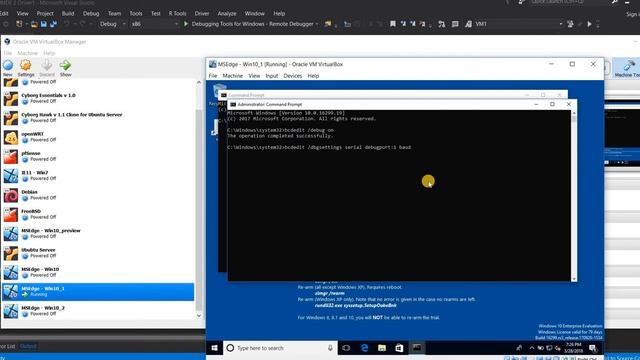This screenshot has width=640, height=360.
Task: Open the Window menu in Visual Studio
Action: tap(255, 13)
